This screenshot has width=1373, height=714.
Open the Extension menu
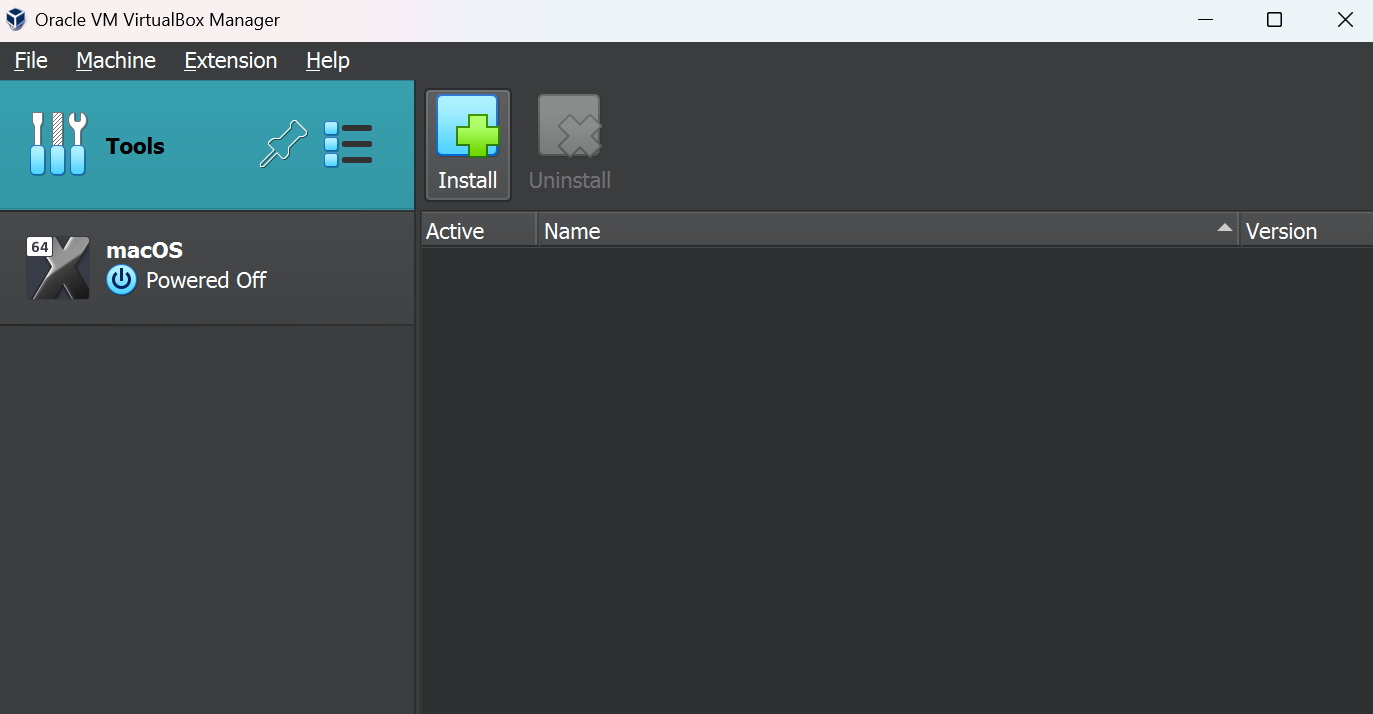(x=230, y=60)
